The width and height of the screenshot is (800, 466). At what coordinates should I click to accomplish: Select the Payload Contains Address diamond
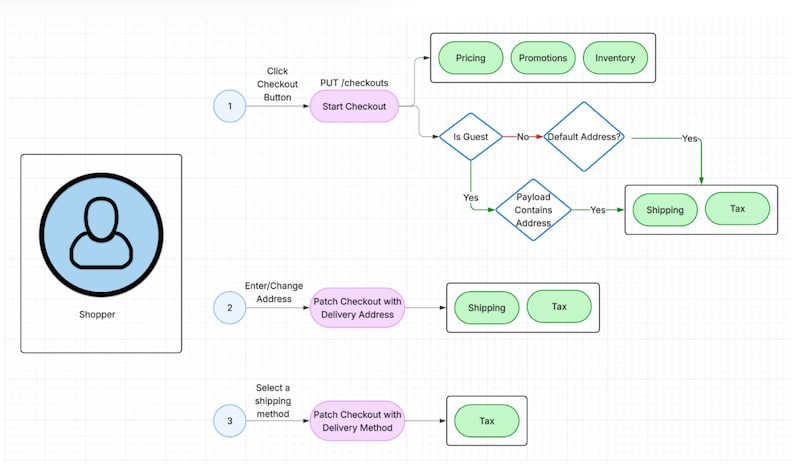click(x=533, y=210)
